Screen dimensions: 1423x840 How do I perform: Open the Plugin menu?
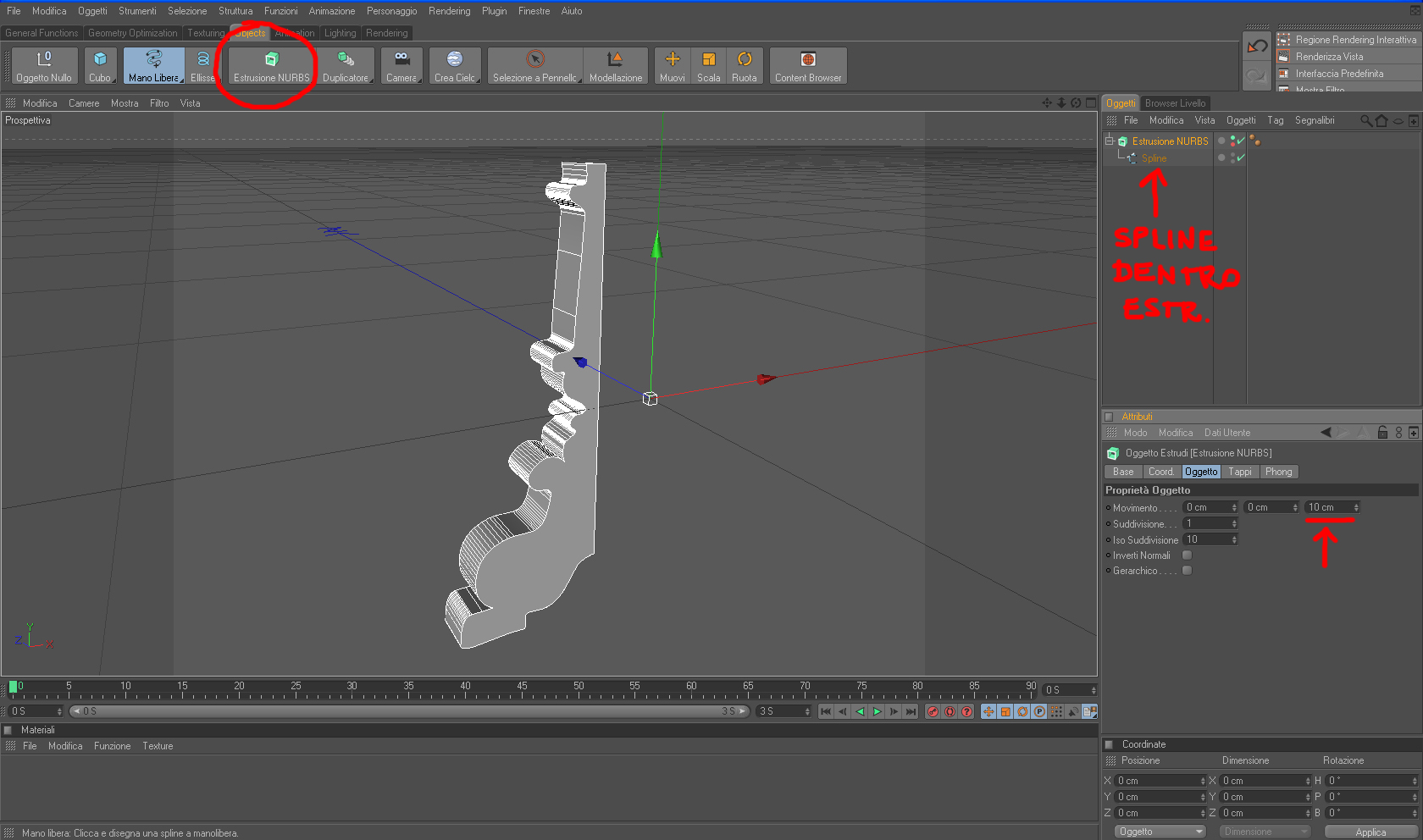[x=495, y=11]
